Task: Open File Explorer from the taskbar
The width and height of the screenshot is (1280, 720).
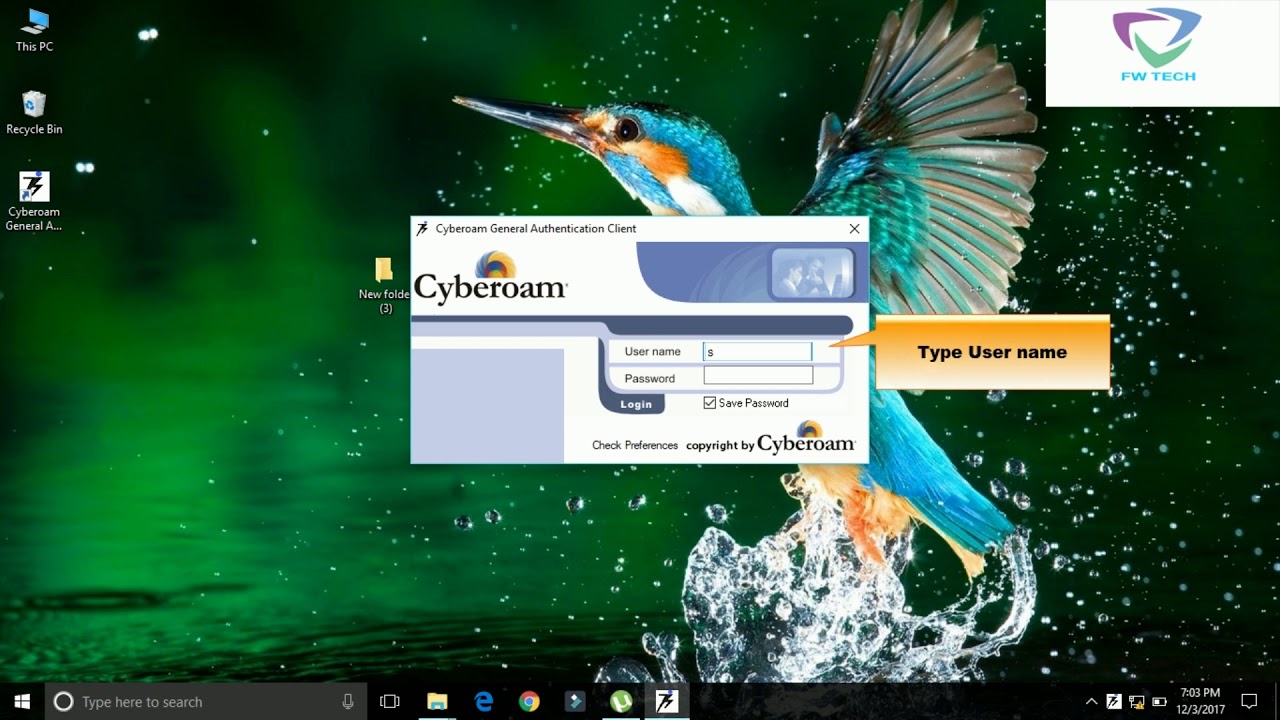Action: click(x=437, y=701)
